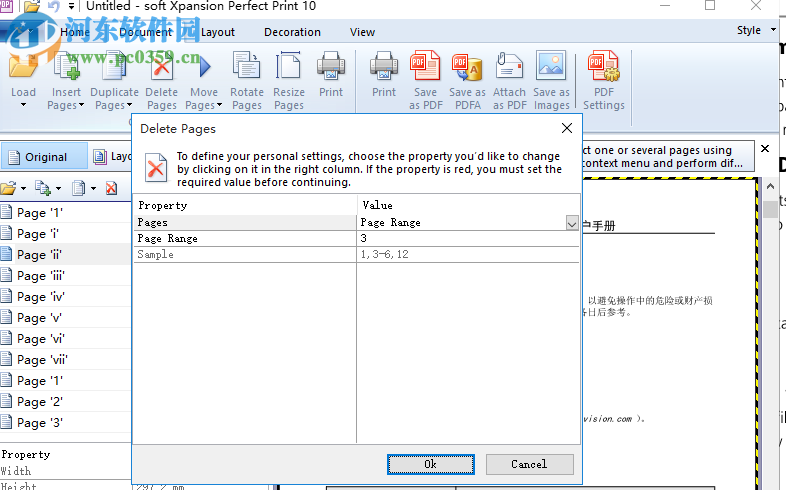Click the Resize Pages icon
This screenshot has width=786, height=490.
[x=289, y=67]
